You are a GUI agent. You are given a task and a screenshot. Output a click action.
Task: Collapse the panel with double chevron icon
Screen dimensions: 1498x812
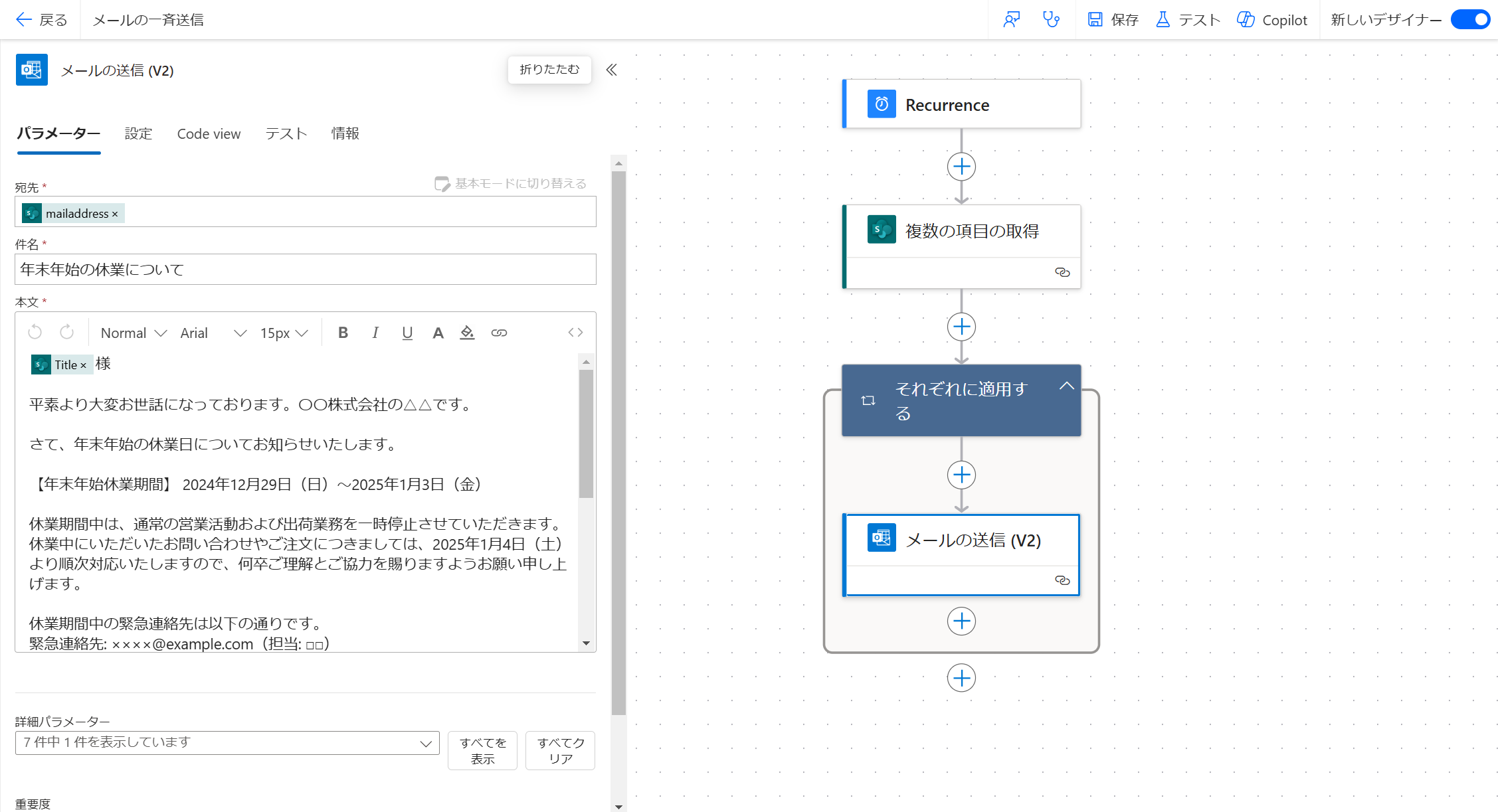click(612, 70)
